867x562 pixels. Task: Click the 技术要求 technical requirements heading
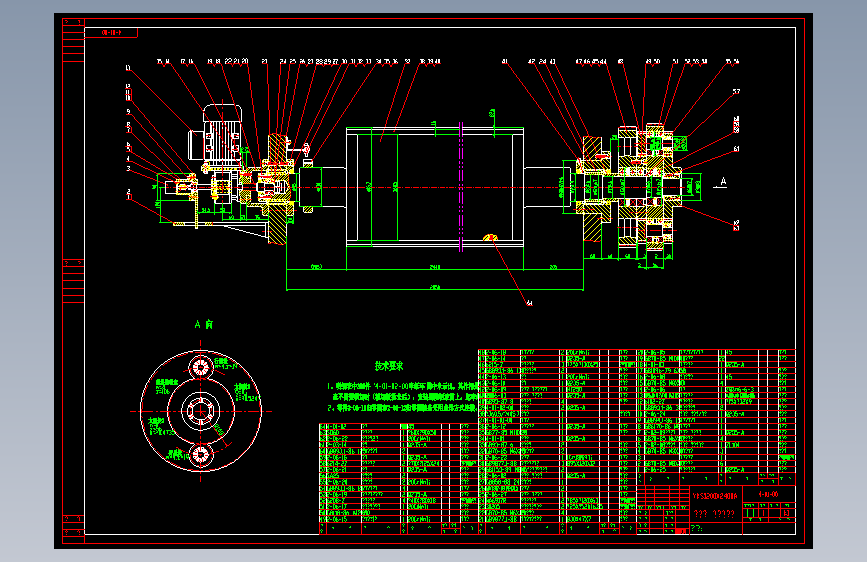389,366
